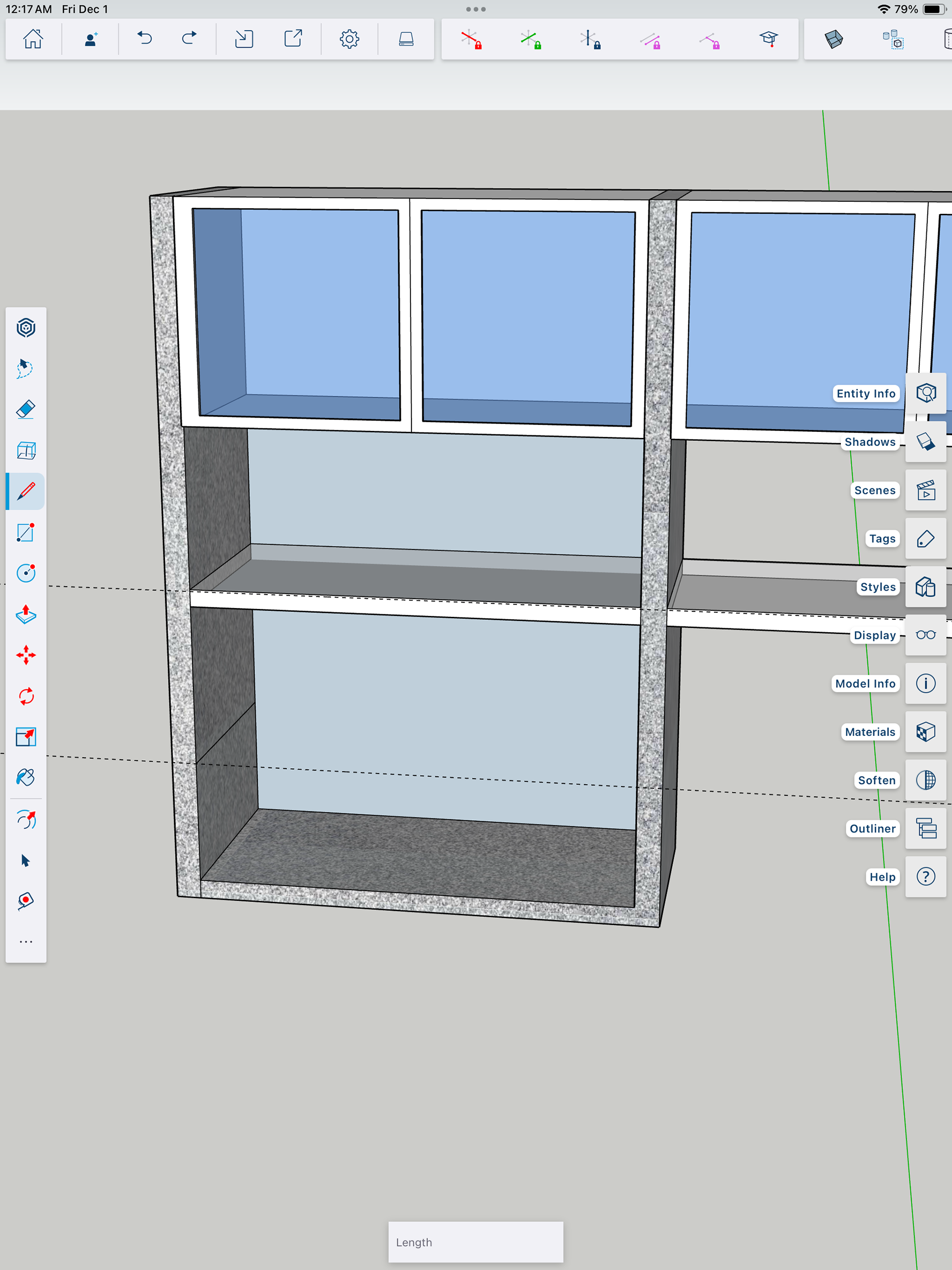Viewport: 952px width, 1270px height.
Task: Select the Paint Bucket tool
Action: point(26,778)
